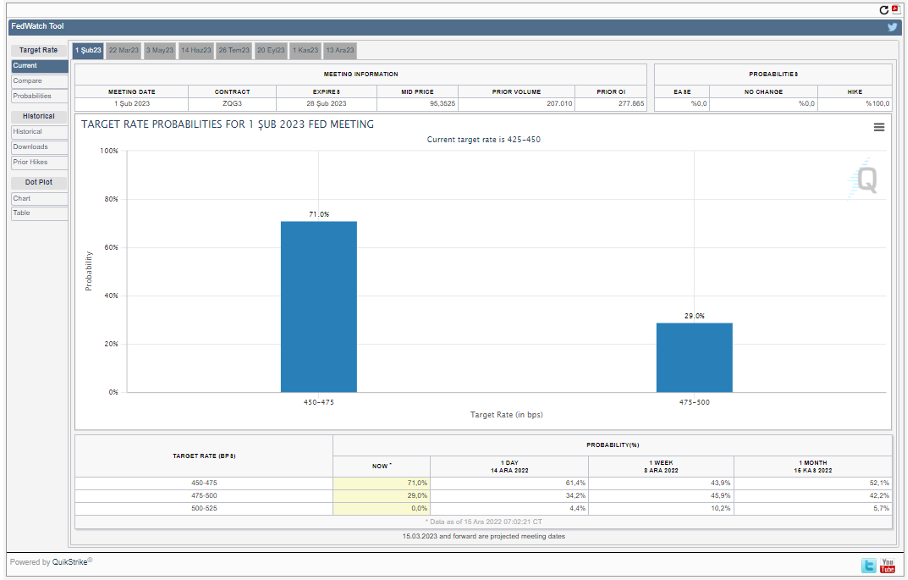This screenshot has height=580, width=908.
Task: Click the 61,4% one-day probability cell
Action: [510, 483]
